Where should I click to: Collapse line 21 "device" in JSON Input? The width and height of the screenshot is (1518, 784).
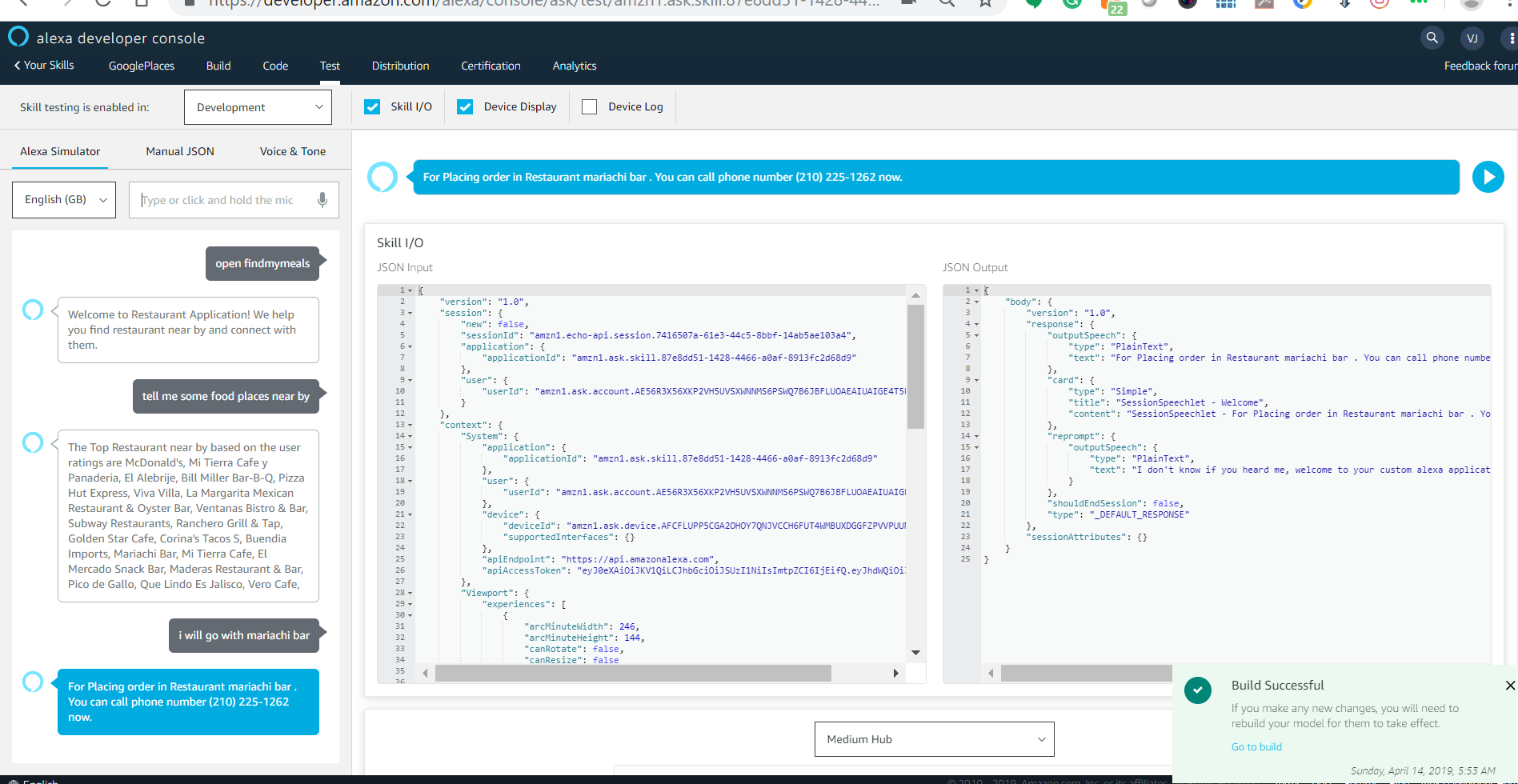(x=411, y=514)
